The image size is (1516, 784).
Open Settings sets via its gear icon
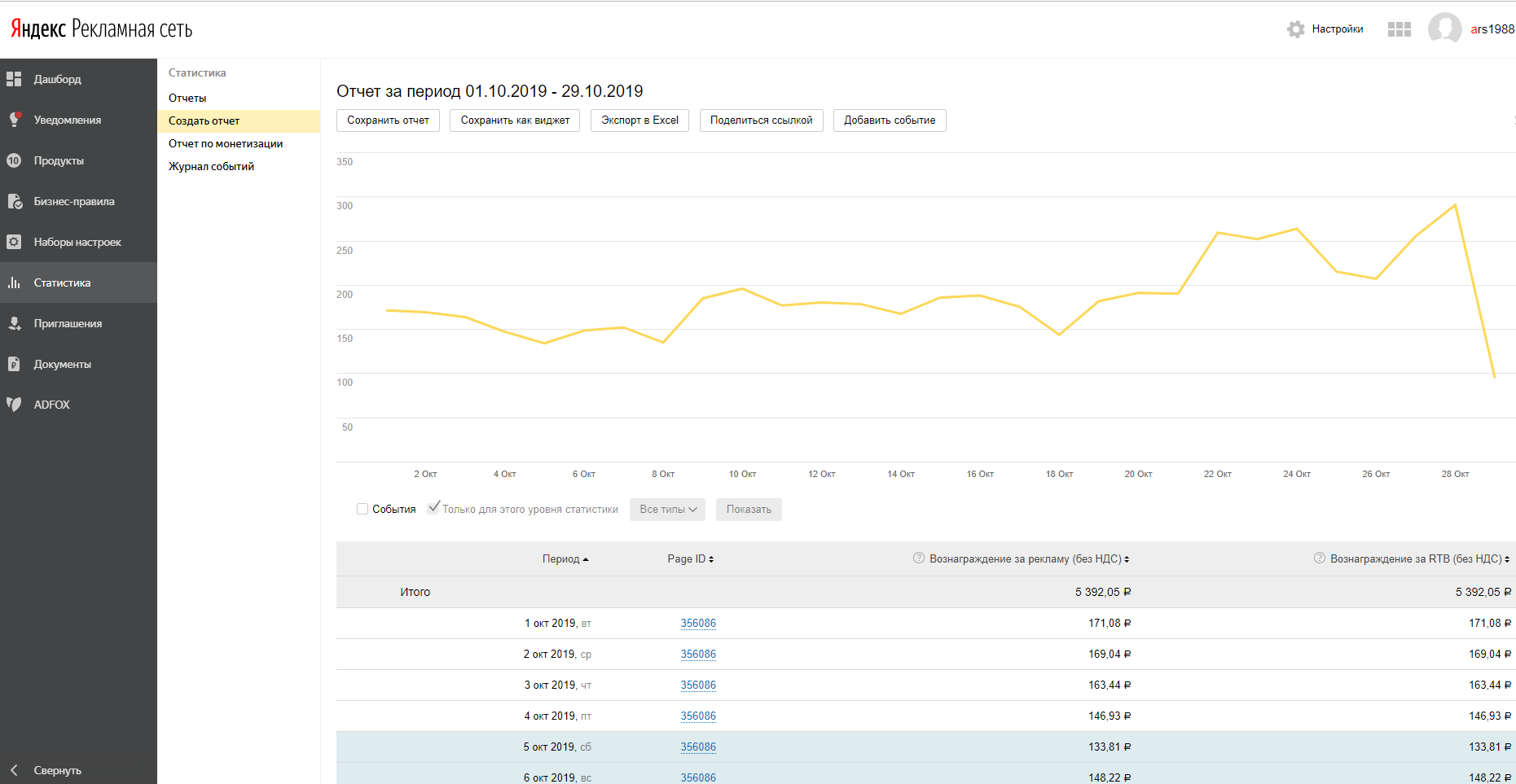[14, 242]
